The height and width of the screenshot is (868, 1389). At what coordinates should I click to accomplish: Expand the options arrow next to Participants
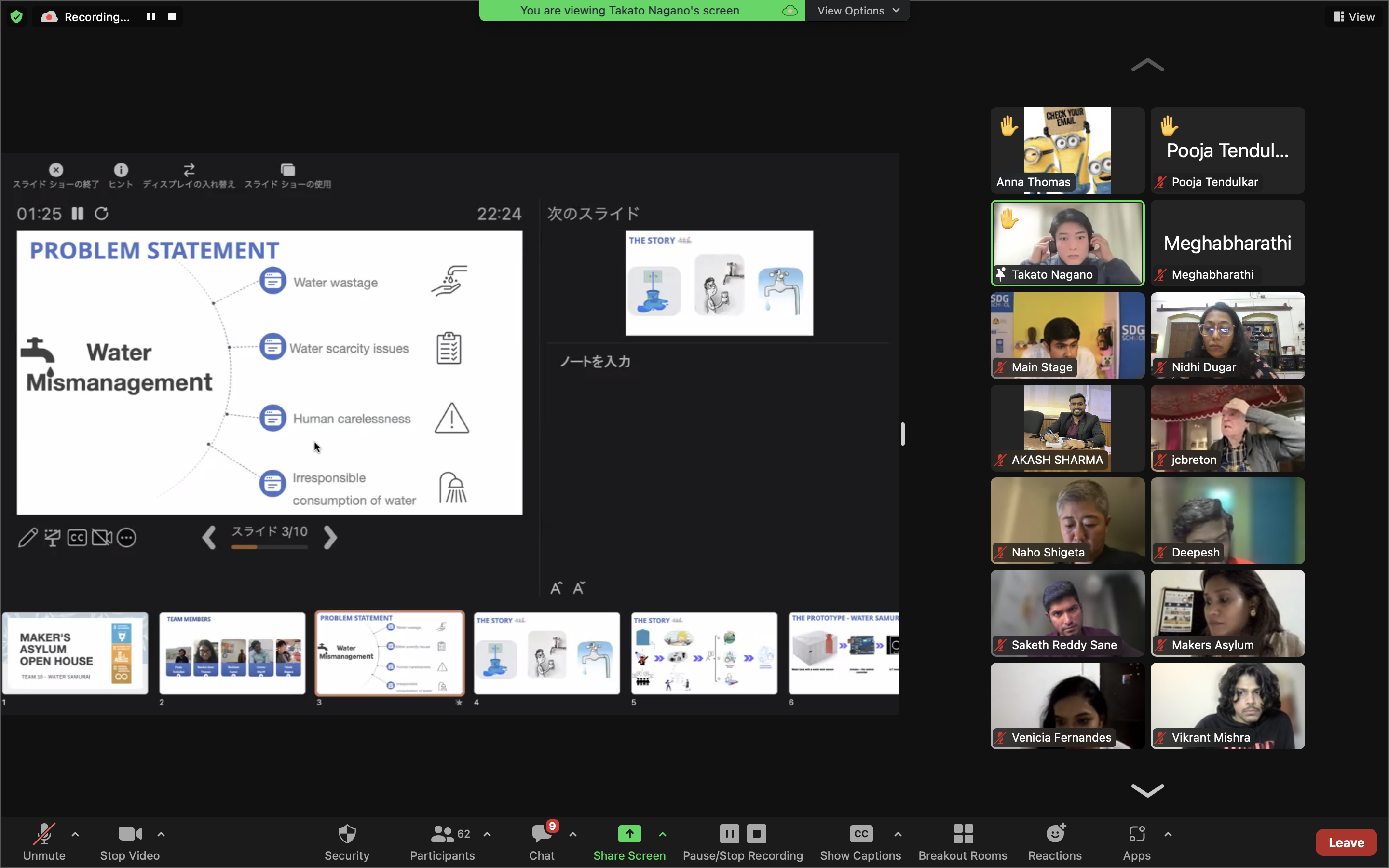[x=487, y=834]
